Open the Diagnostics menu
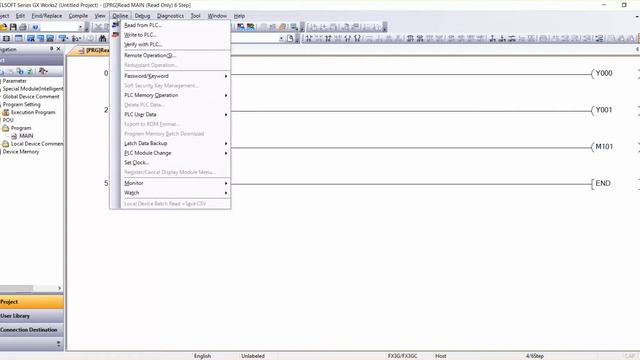 (170, 16)
